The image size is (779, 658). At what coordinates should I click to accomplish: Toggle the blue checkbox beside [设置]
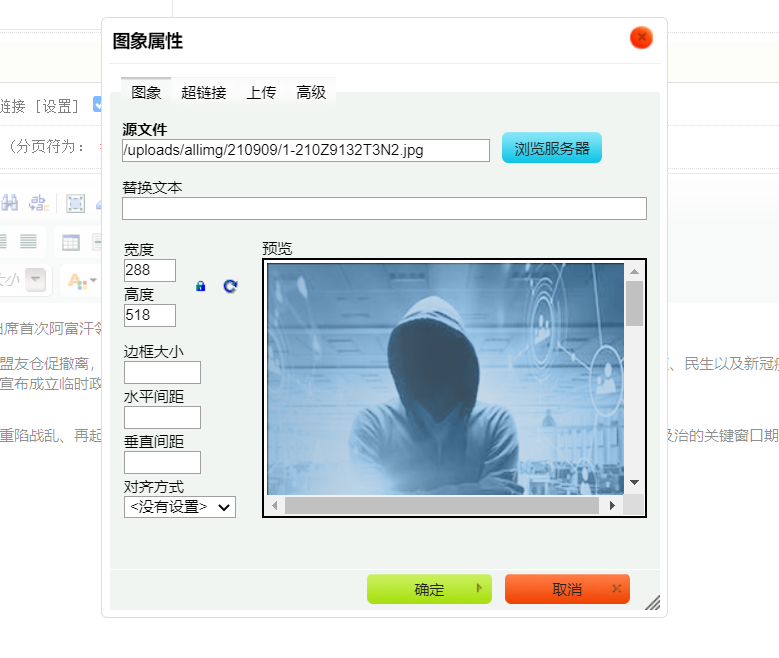coord(97,104)
